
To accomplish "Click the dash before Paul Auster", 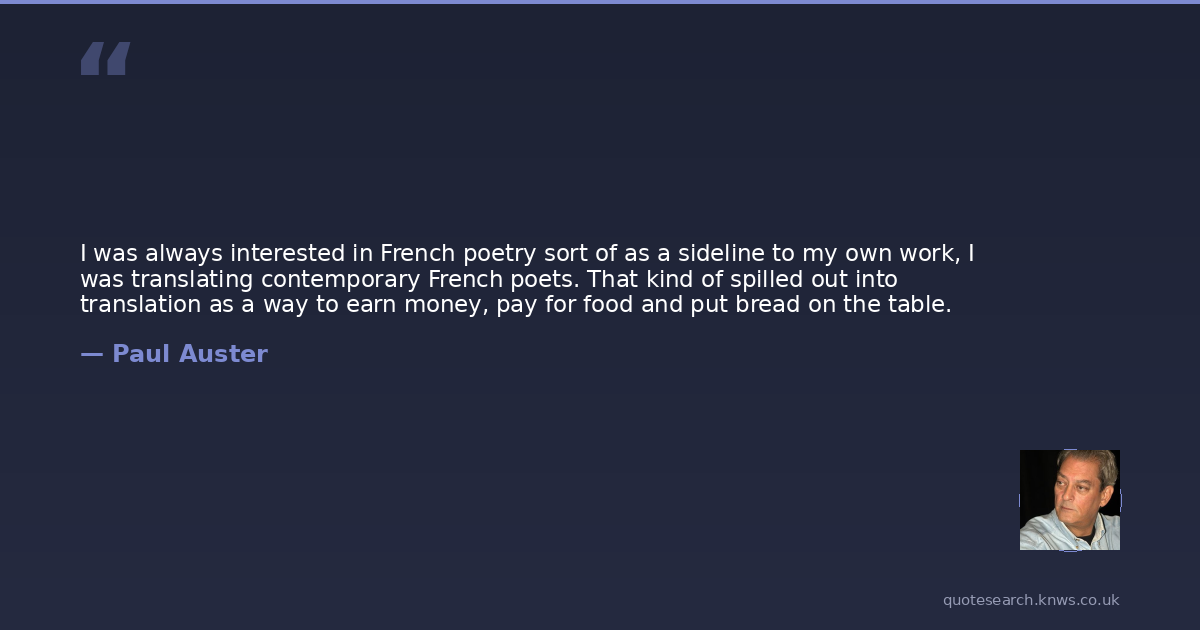I will pos(91,354).
